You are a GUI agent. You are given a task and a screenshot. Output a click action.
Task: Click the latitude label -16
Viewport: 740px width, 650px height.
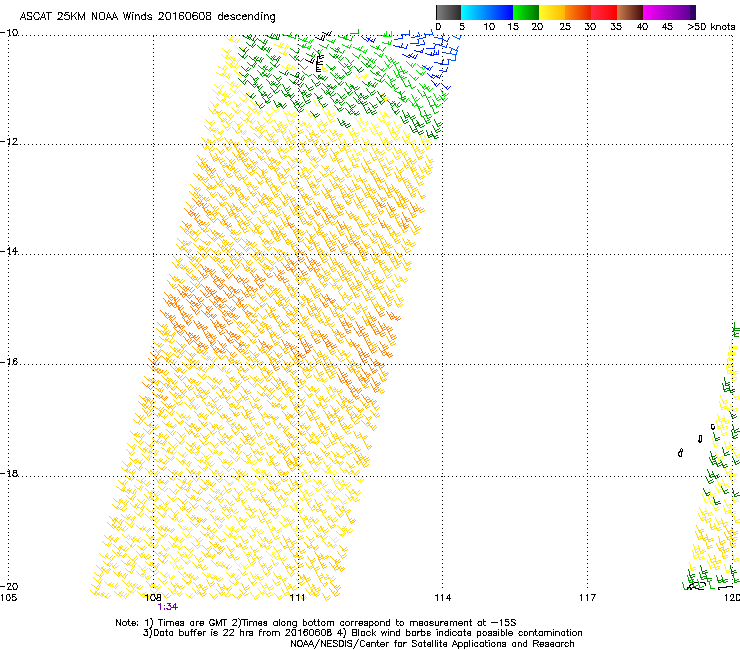(x=9, y=362)
